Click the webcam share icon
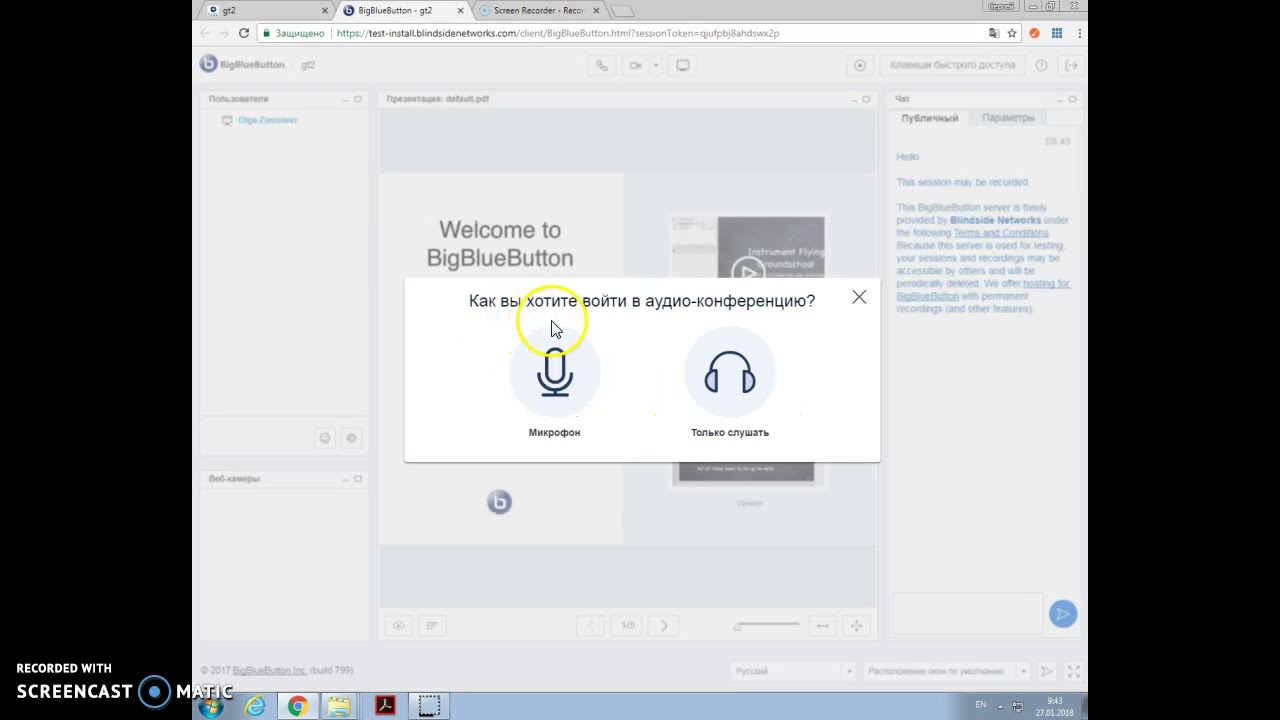The image size is (1280, 720). (635, 65)
